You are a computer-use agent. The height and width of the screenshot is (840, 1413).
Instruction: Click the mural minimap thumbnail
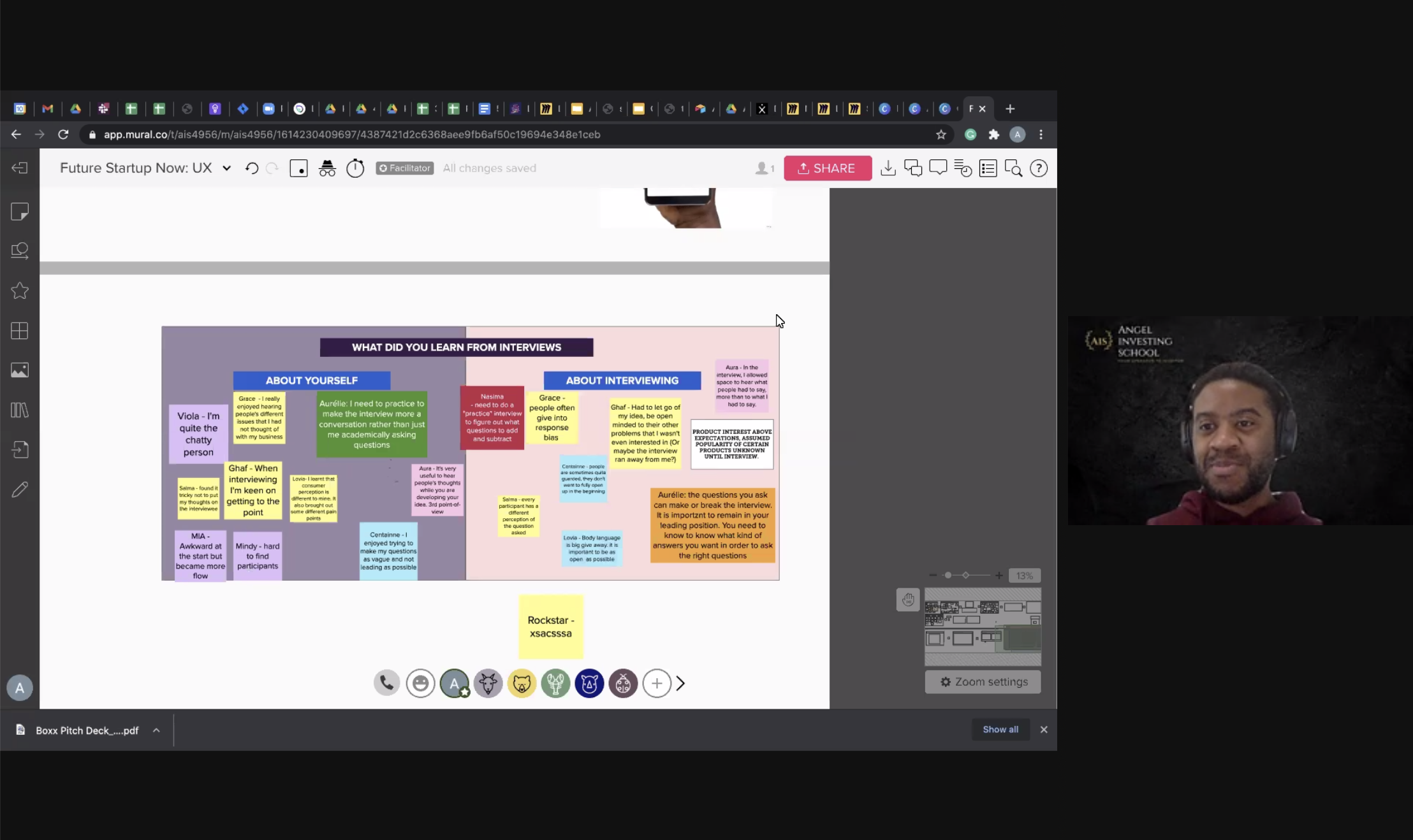tap(983, 627)
